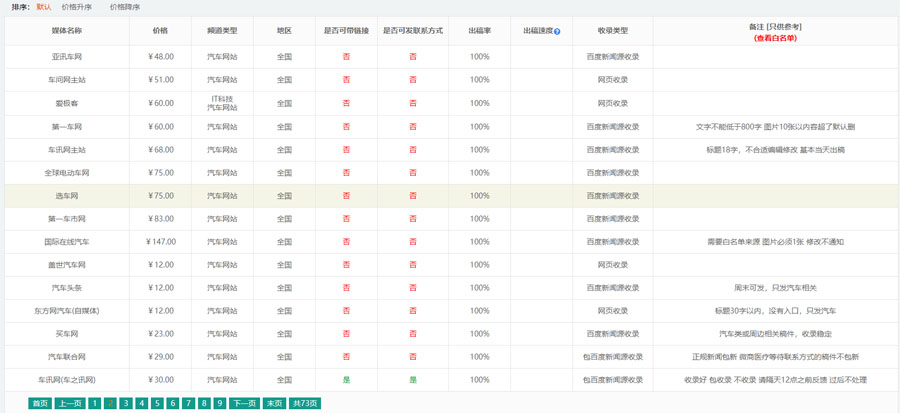Viewport: 900px width, 413px height.
Task: Go to page 9
Action: (219, 403)
